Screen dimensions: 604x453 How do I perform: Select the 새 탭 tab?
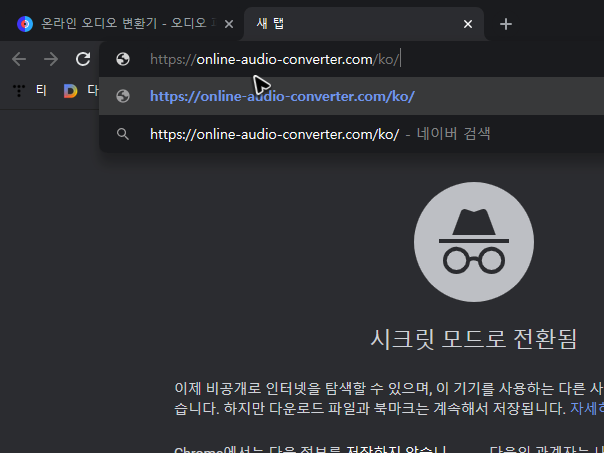(364, 24)
